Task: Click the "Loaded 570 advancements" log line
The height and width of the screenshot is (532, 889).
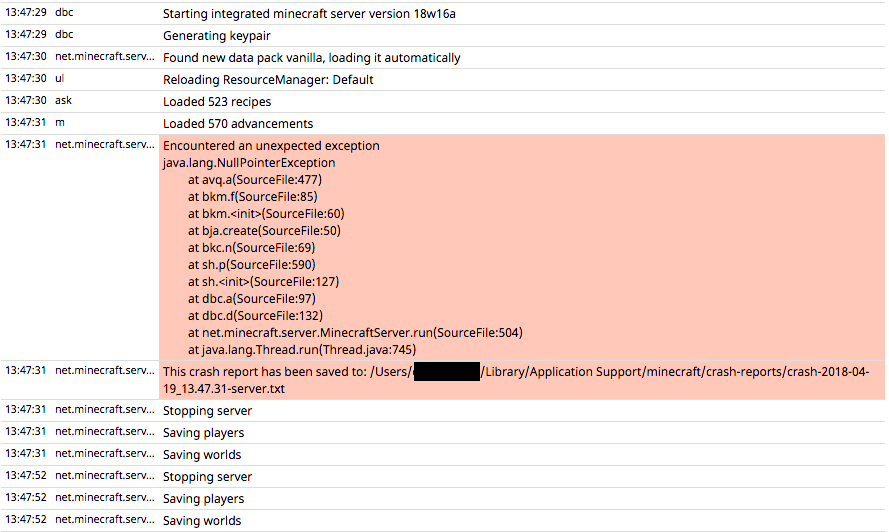Action: coord(238,124)
